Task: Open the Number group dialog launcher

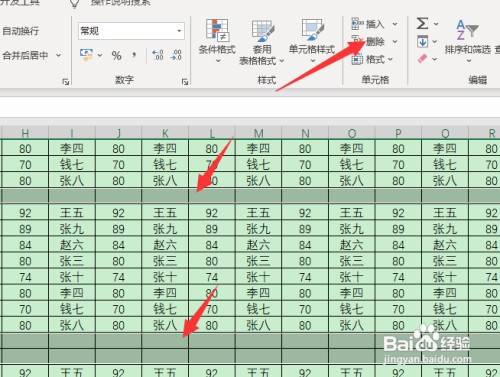Action: click(x=185, y=81)
